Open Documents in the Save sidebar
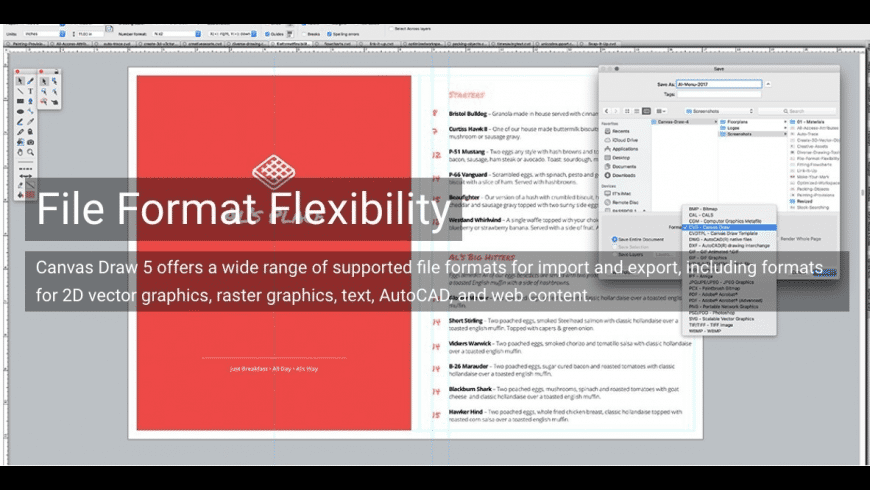This screenshot has width=870, height=490. tap(620, 166)
